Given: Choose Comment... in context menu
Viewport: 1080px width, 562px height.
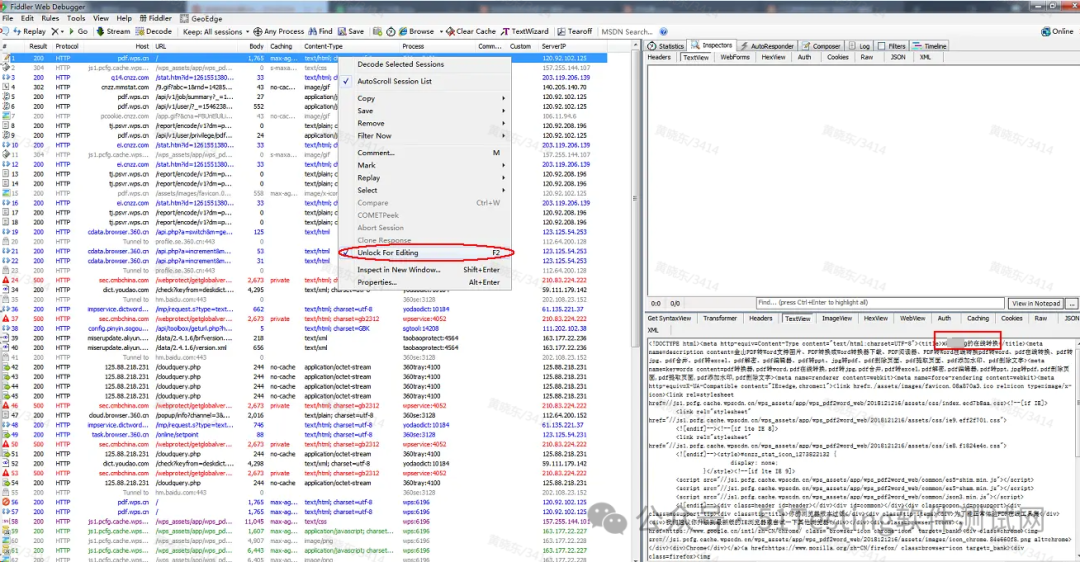Looking at the screenshot, I should [x=424, y=153].
